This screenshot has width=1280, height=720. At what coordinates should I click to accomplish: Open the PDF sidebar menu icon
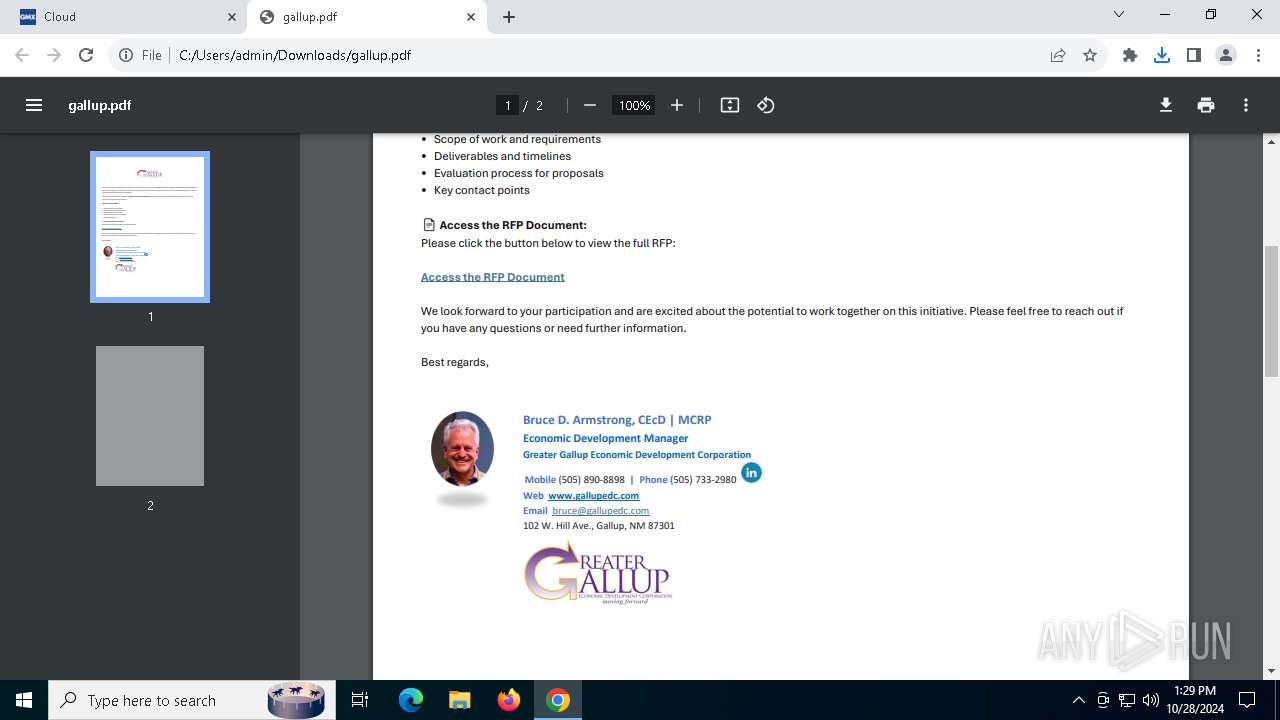point(34,105)
